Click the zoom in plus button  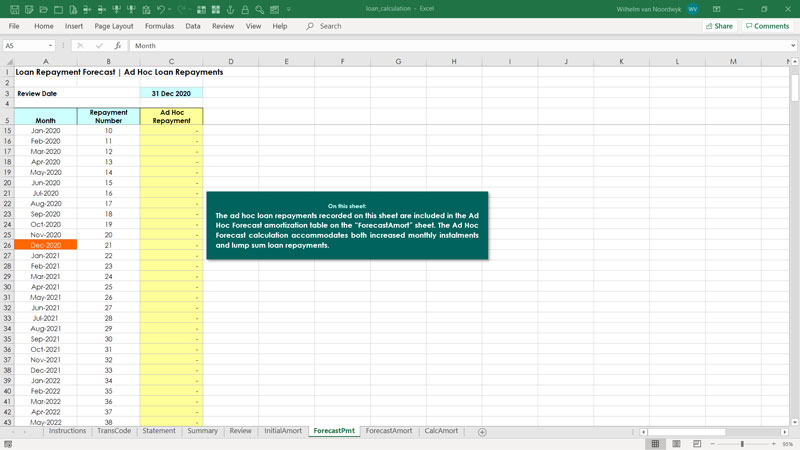click(x=773, y=444)
